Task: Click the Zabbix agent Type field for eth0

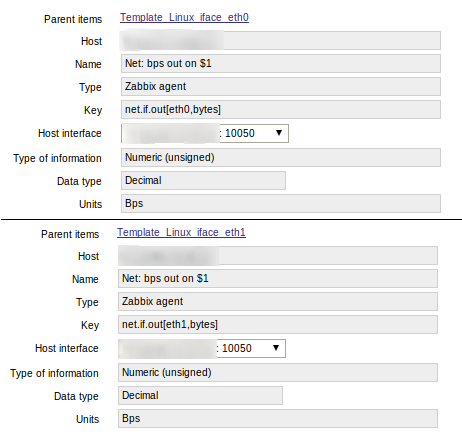Action: point(281,86)
